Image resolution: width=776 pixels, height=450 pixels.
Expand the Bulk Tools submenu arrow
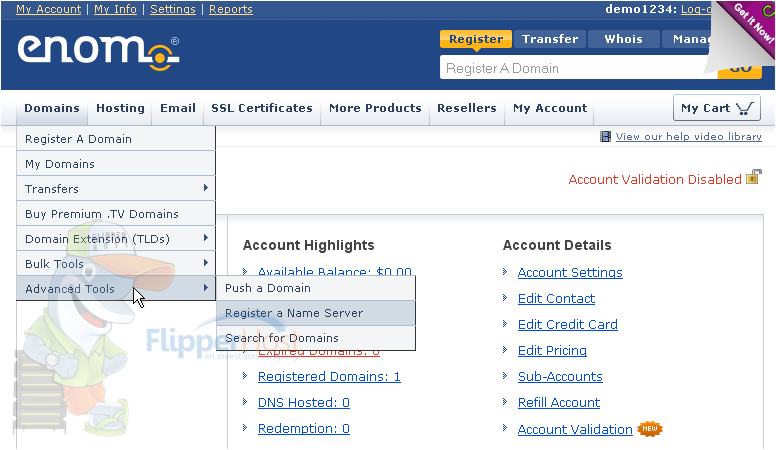(205, 262)
